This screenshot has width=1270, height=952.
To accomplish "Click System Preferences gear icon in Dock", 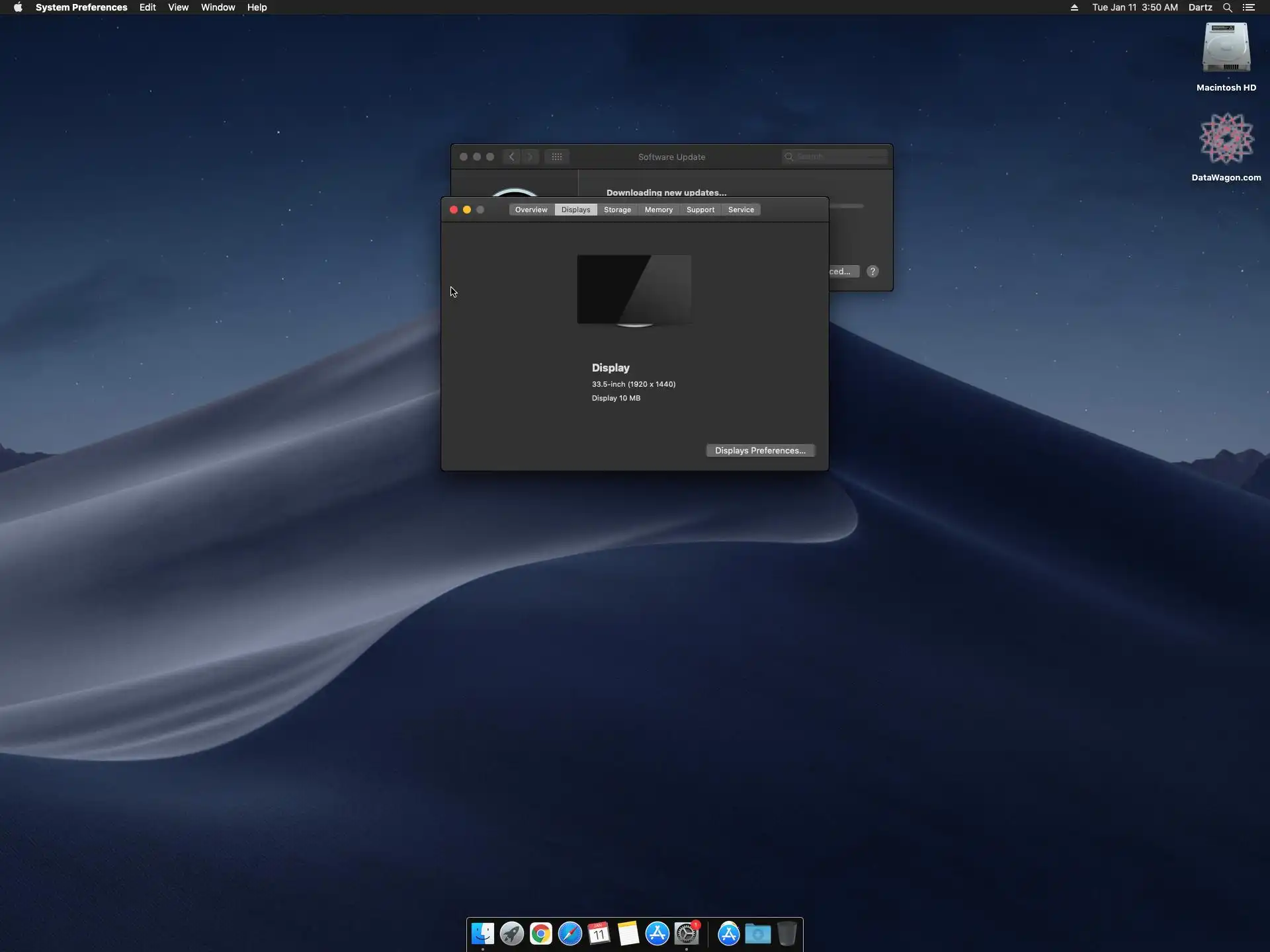I will [x=687, y=933].
